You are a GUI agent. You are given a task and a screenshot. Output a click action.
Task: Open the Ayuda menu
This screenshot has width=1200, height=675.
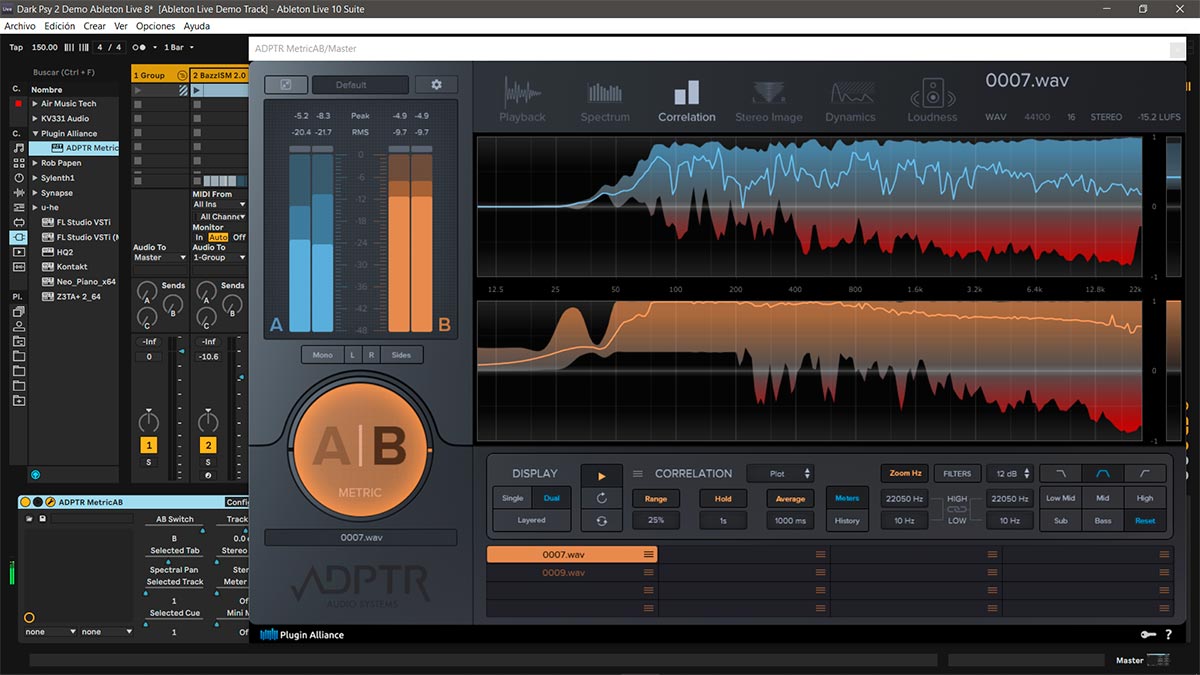tap(197, 26)
